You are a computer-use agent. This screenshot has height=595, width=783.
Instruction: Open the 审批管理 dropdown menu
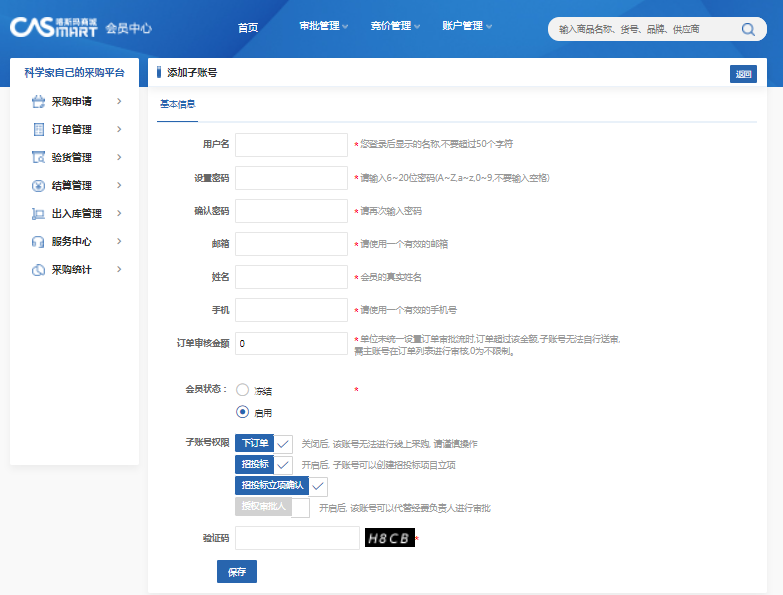pyautogui.click(x=323, y=26)
